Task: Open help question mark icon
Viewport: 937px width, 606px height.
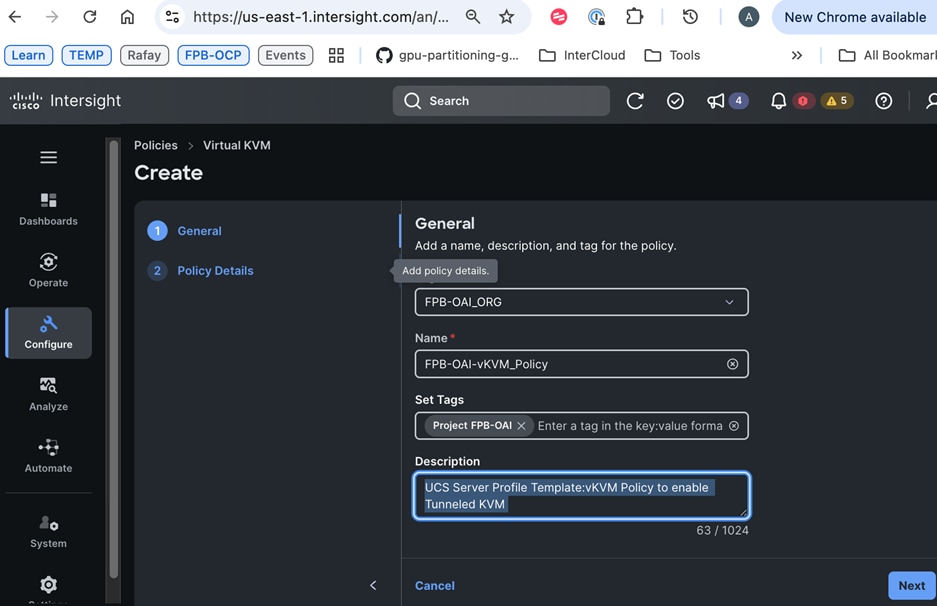Action: [x=883, y=101]
